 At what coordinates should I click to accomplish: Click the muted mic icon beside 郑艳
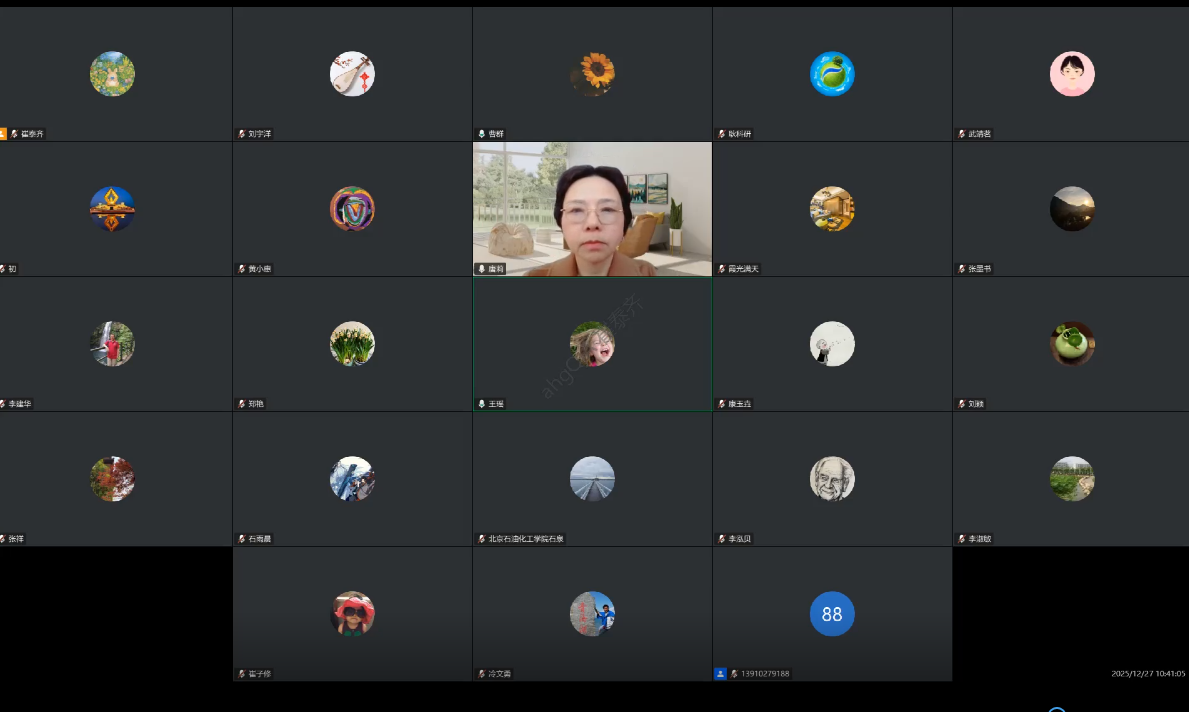(x=241, y=404)
